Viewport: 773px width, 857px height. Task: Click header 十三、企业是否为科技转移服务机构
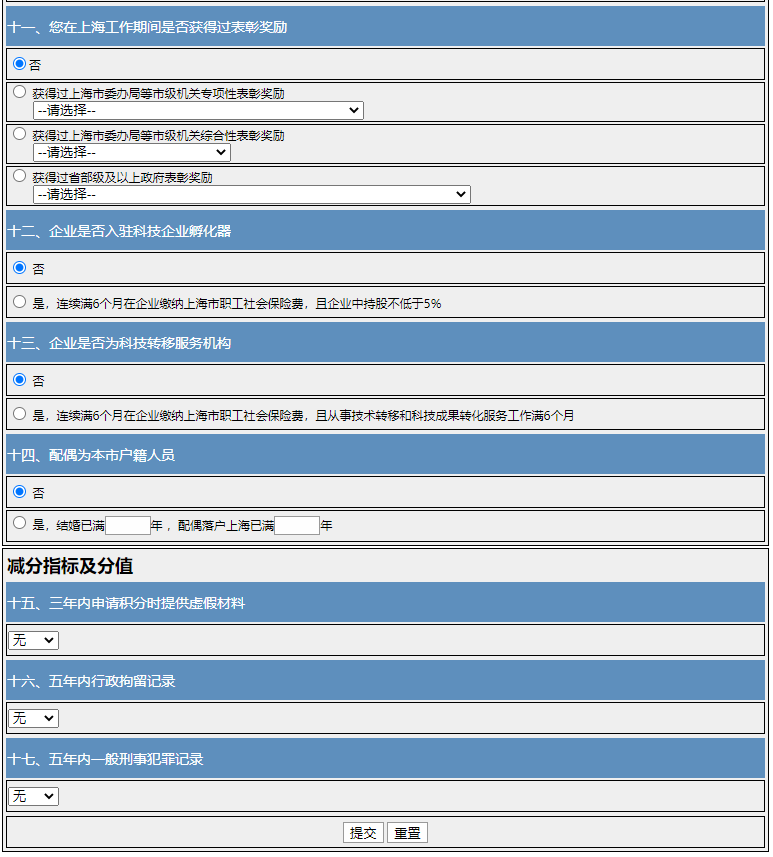385,343
